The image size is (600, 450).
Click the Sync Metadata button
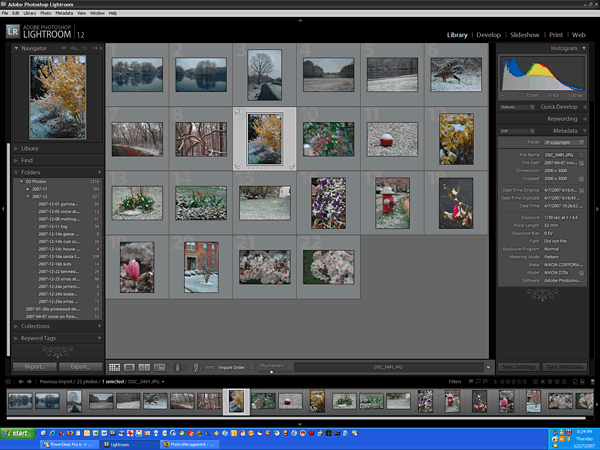click(564, 367)
